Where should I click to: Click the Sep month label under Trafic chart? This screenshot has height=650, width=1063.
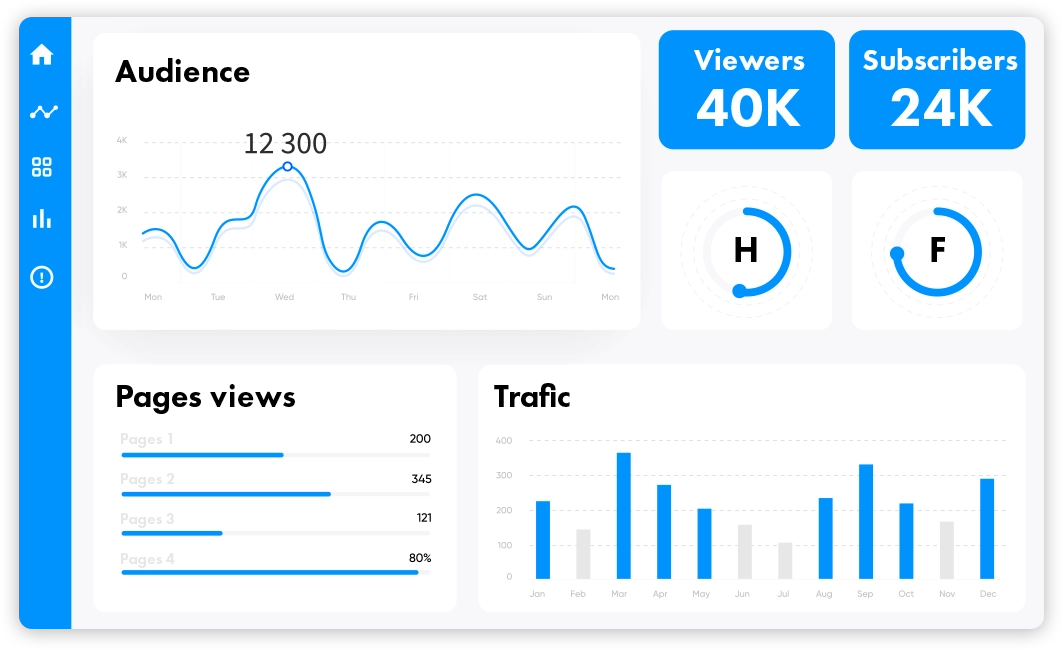pos(865,594)
